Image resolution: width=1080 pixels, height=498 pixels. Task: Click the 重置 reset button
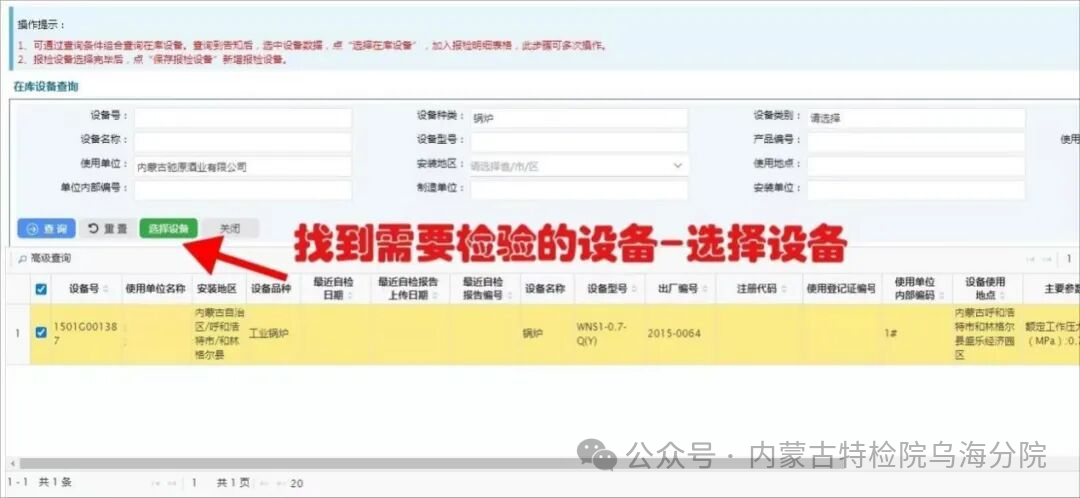pos(108,229)
